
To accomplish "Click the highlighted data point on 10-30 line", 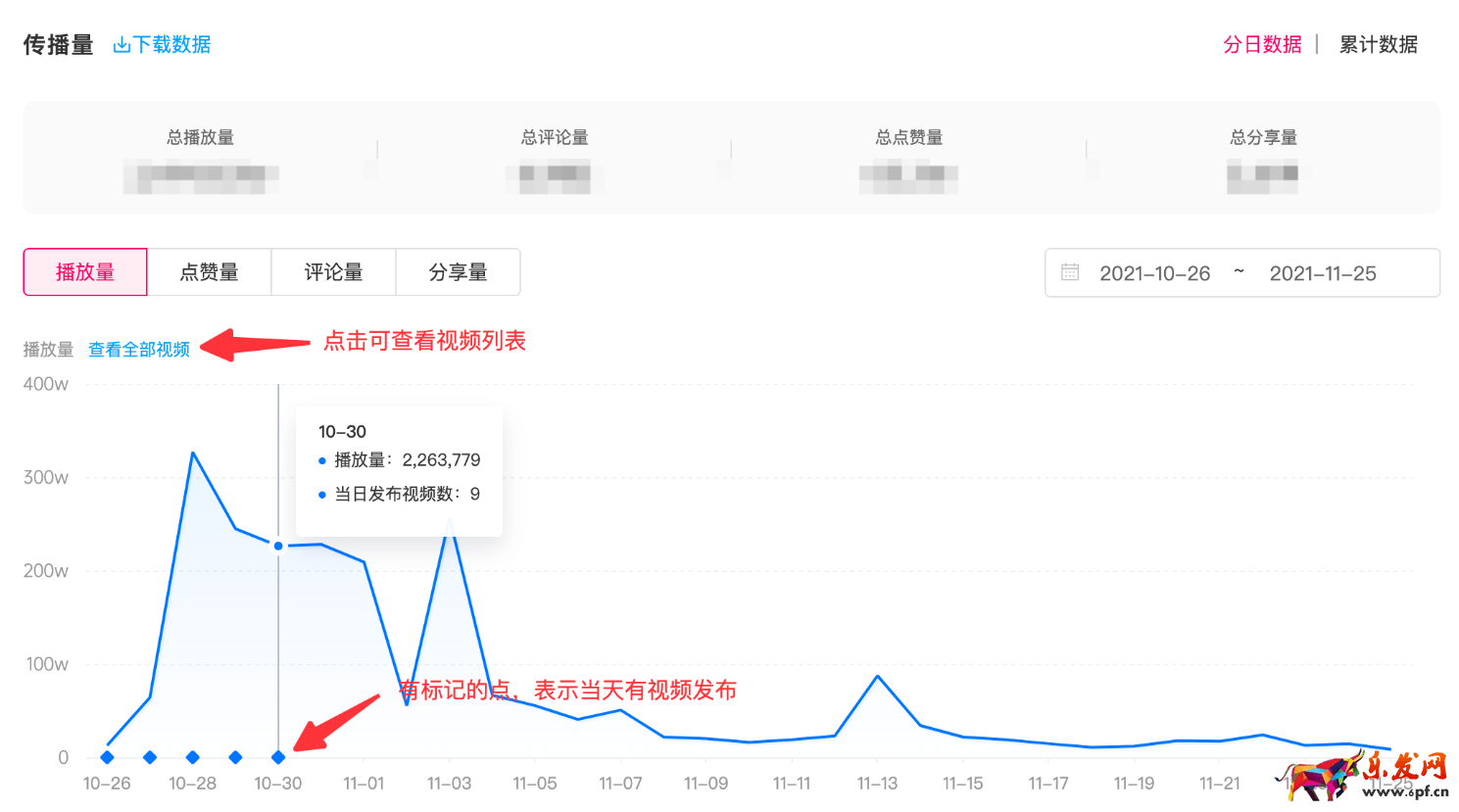I will pyautogui.click(x=278, y=546).
